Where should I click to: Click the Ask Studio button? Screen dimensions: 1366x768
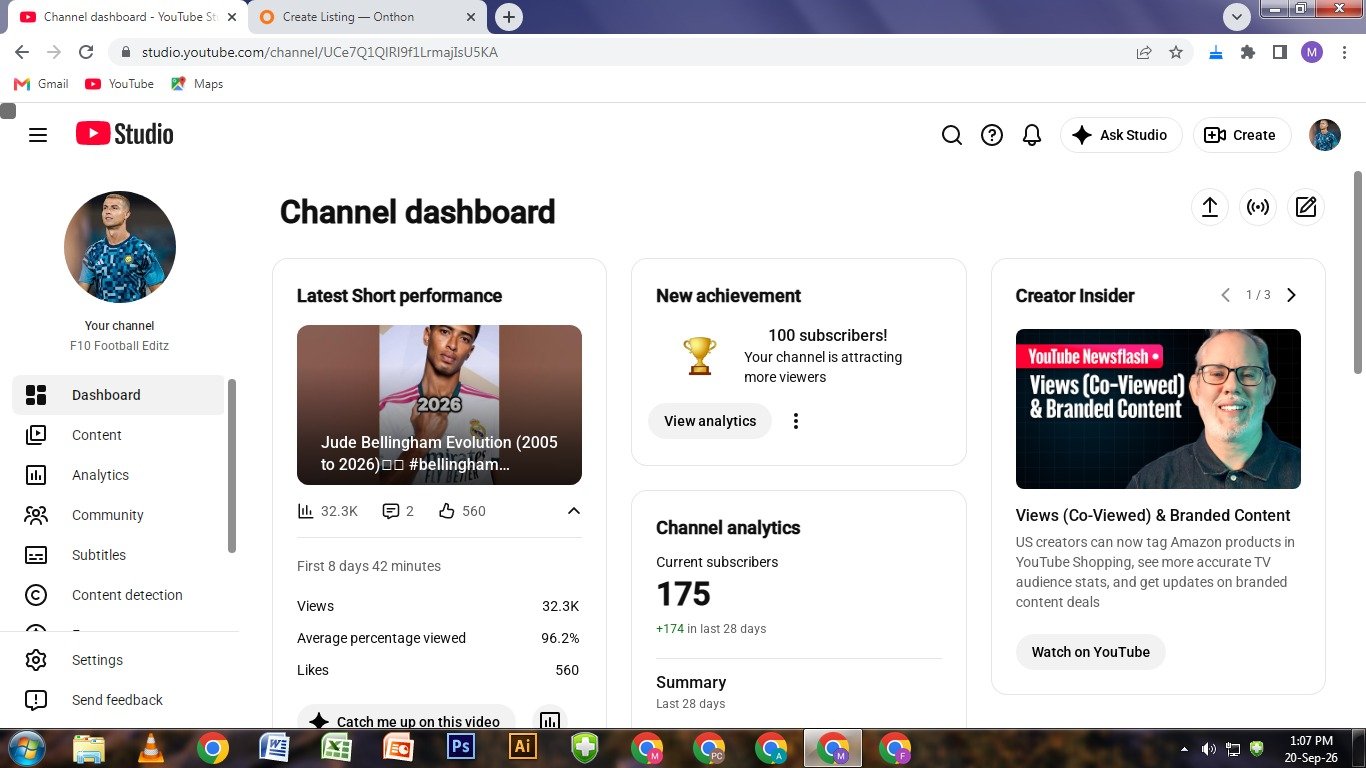point(1121,135)
